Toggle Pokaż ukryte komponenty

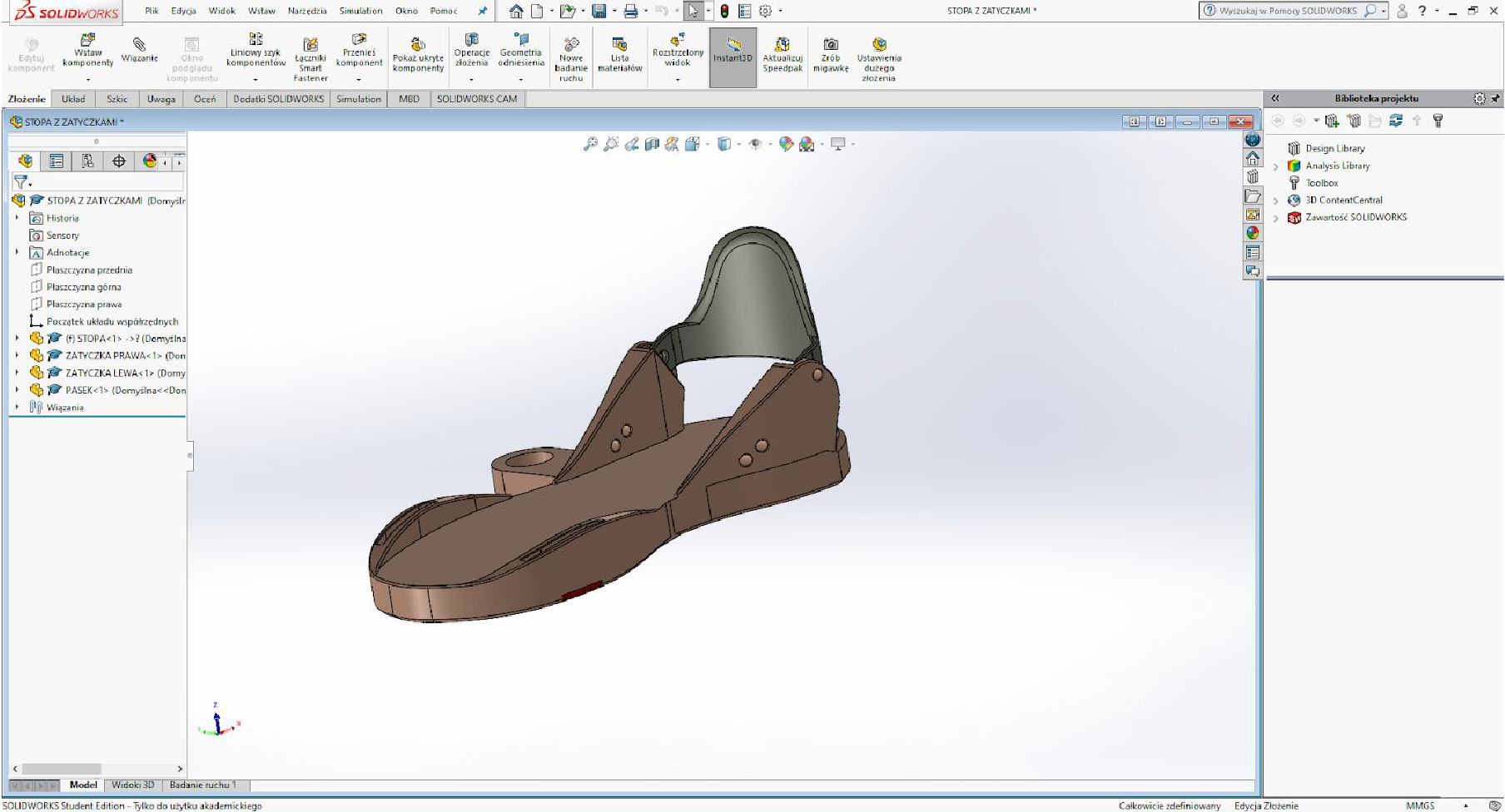418,45
